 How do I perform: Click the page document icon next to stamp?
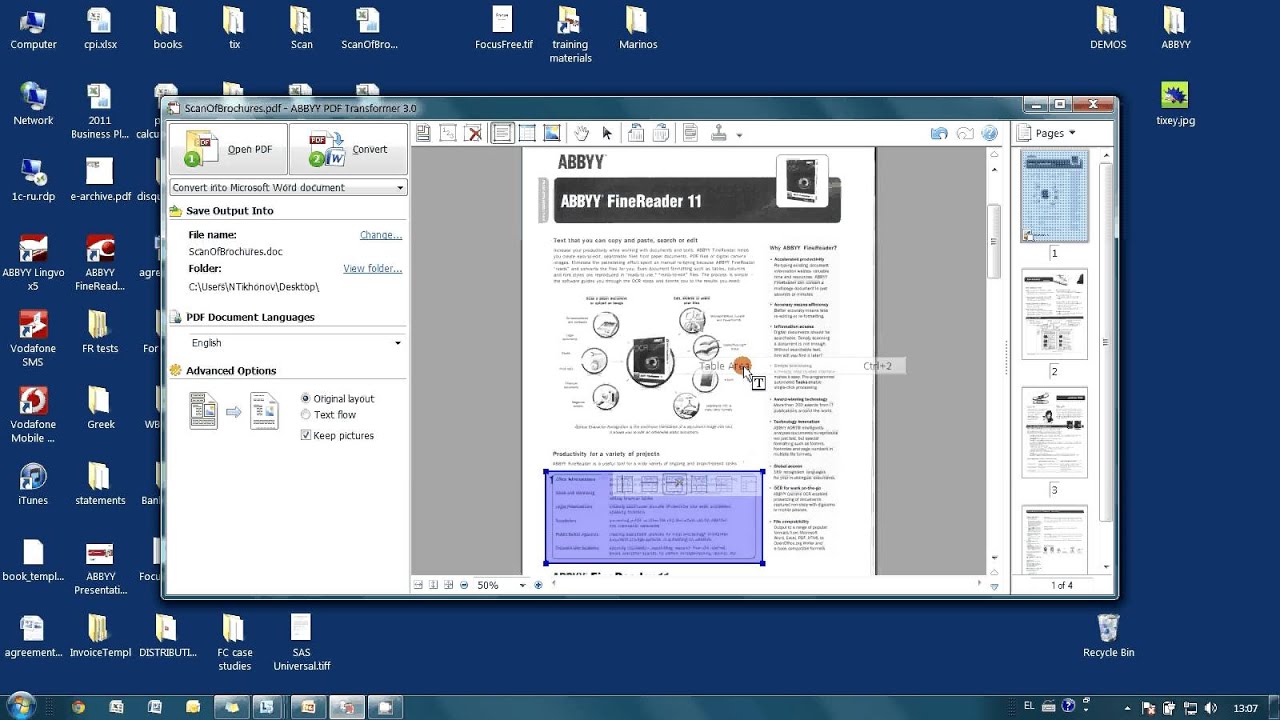690,133
